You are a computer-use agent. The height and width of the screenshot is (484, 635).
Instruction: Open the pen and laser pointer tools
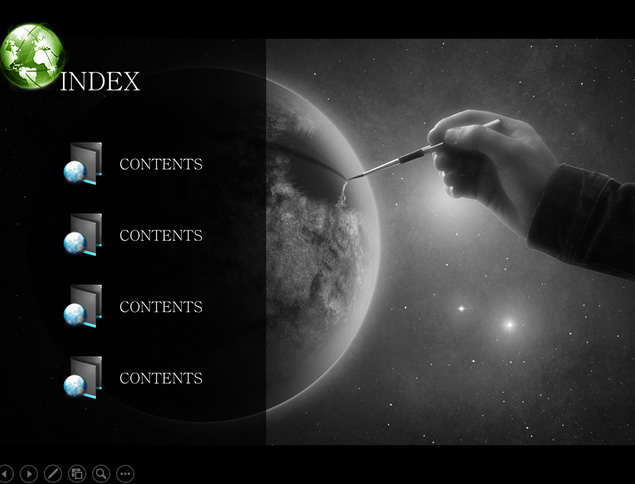click(x=53, y=473)
